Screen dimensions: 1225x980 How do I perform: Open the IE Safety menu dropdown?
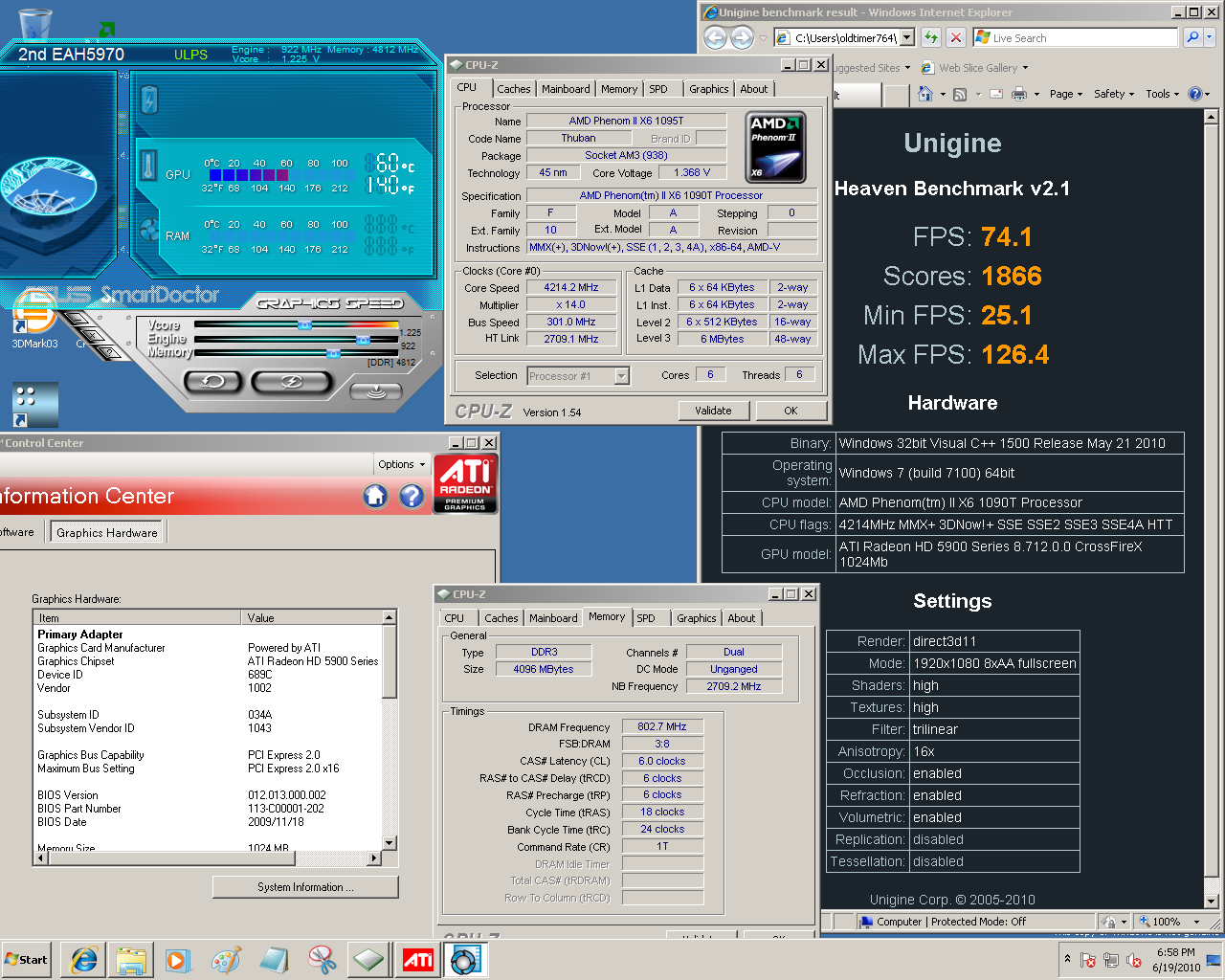point(1114,94)
